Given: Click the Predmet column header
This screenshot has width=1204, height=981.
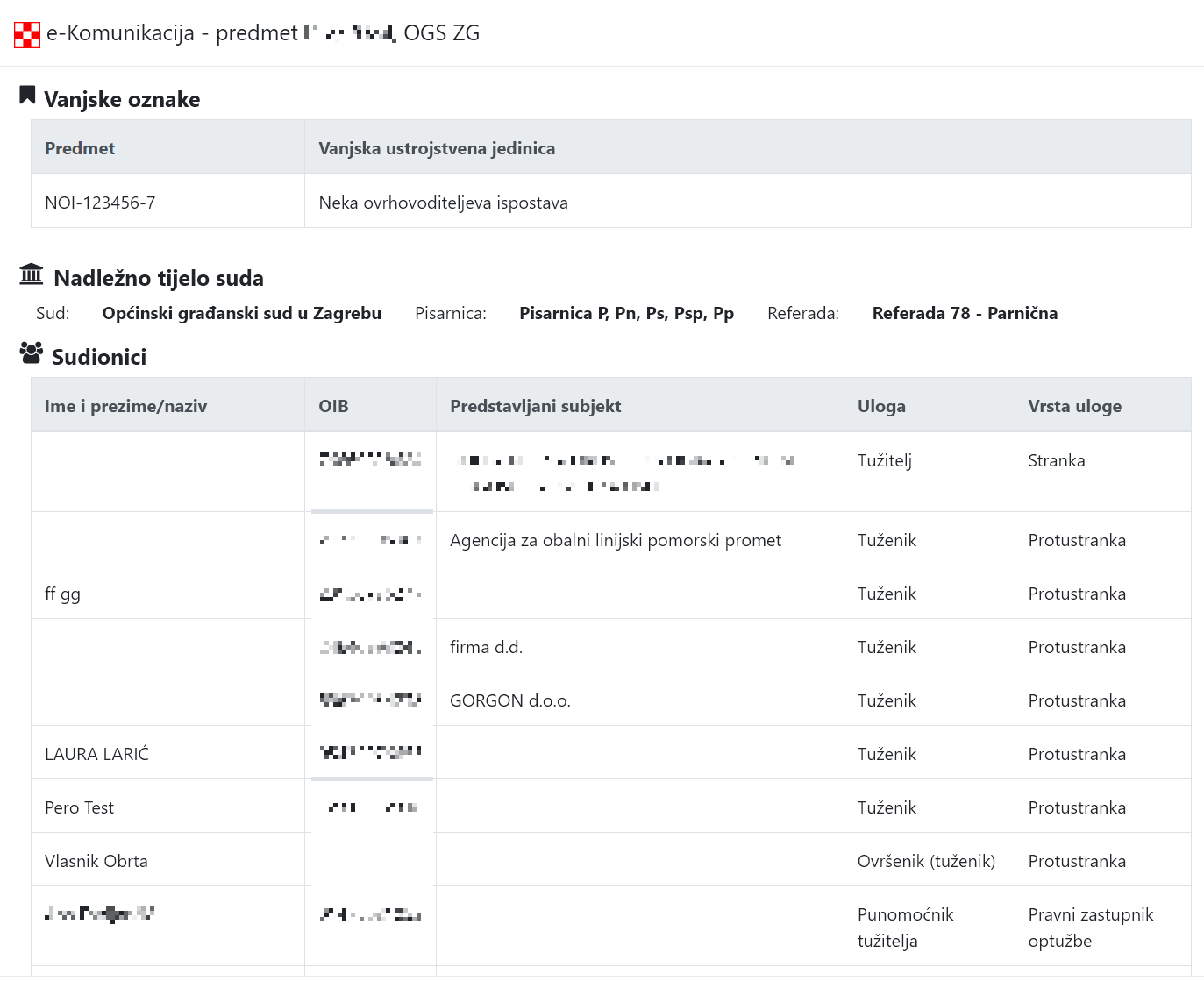Looking at the screenshot, I should tap(80, 148).
